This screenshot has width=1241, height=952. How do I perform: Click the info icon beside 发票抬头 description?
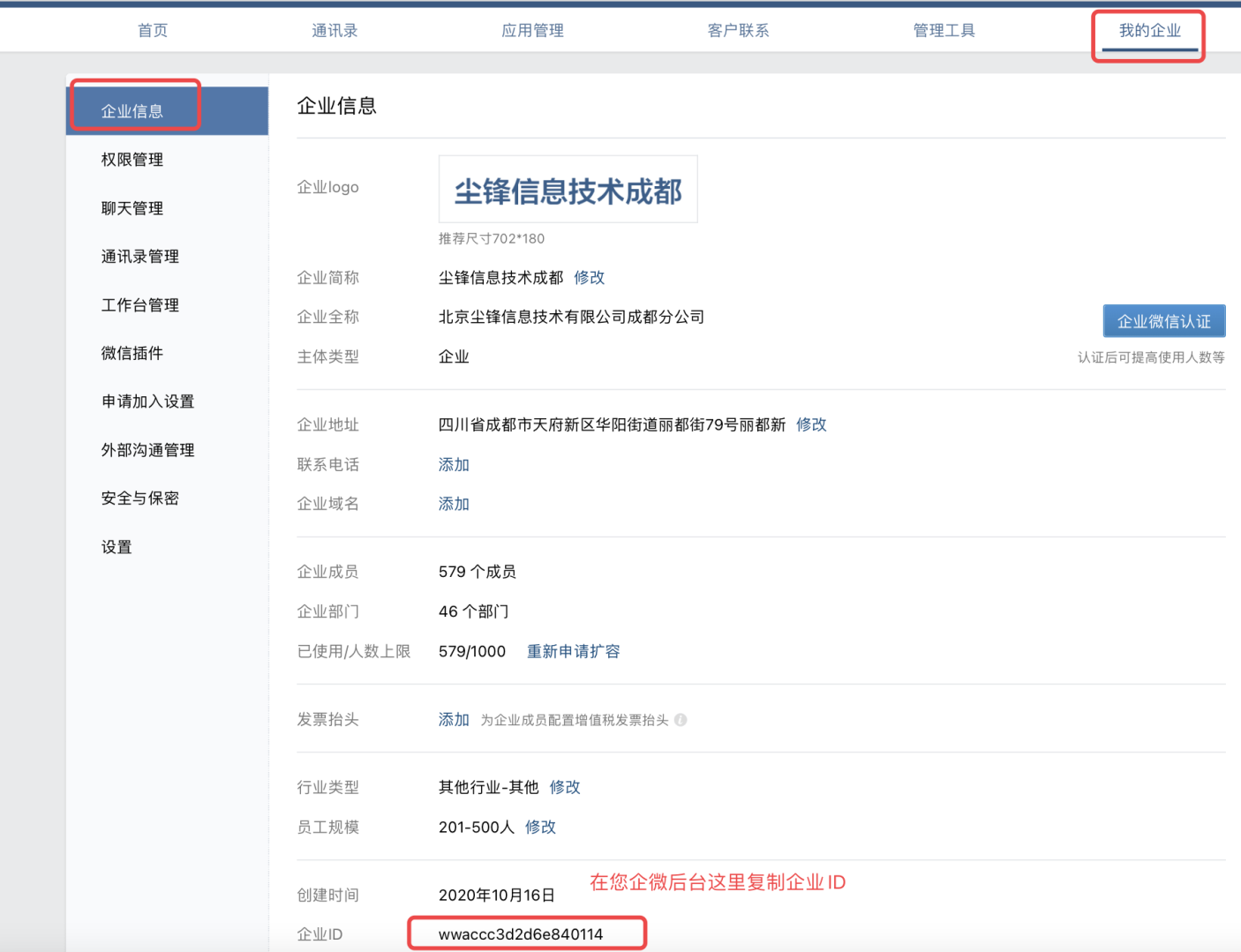tap(681, 720)
